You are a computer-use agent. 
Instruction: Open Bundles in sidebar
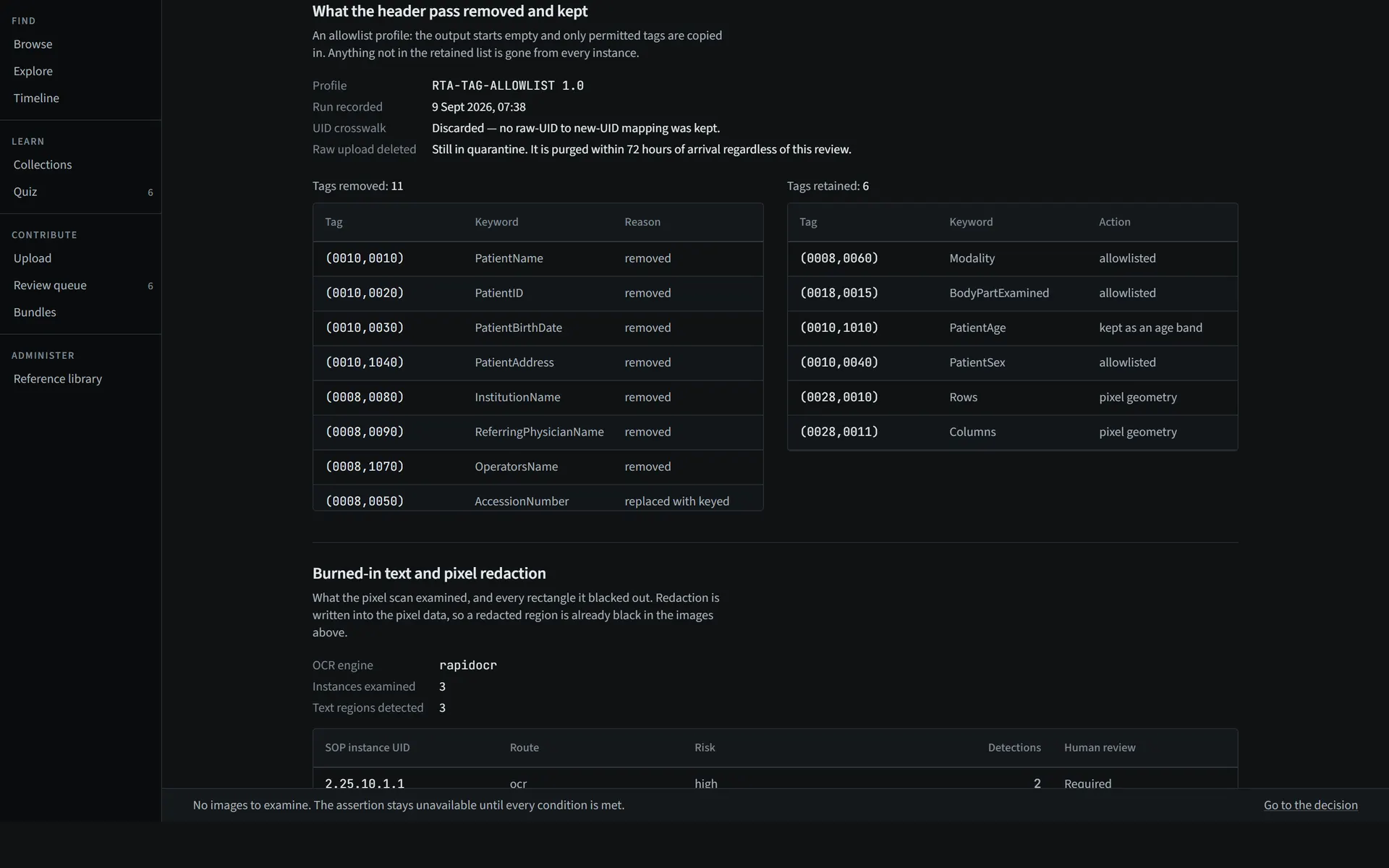(35, 312)
